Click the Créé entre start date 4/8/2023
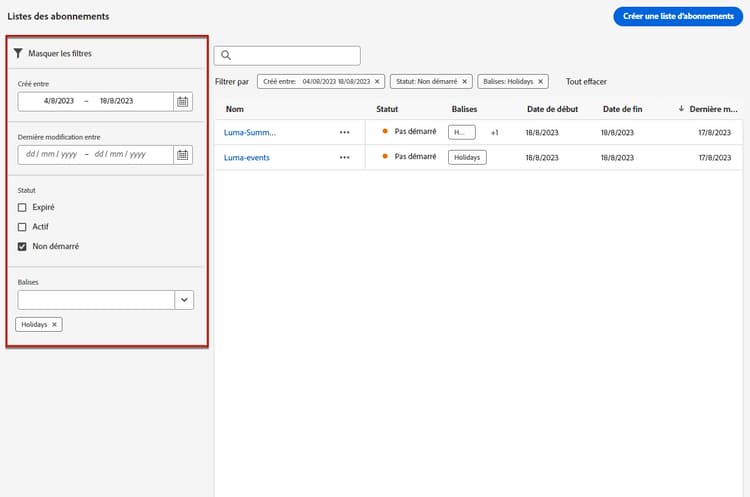This screenshot has width=750, height=497. click(58, 101)
